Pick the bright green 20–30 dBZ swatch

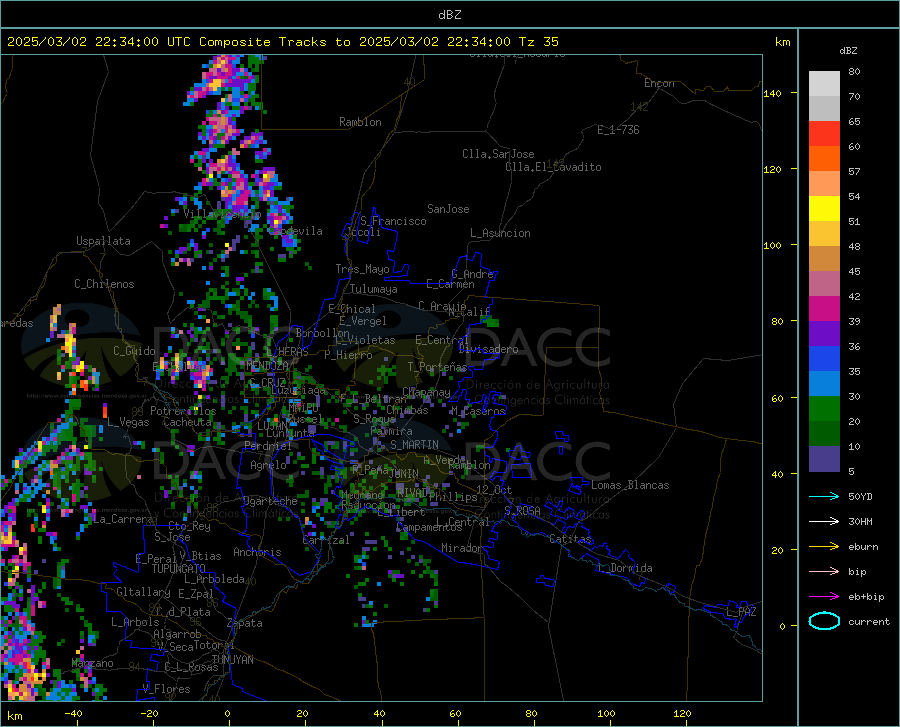[x=824, y=408]
